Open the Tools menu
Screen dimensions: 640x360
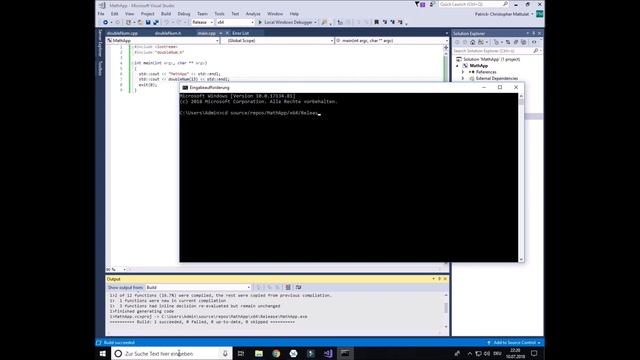coord(219,14)
